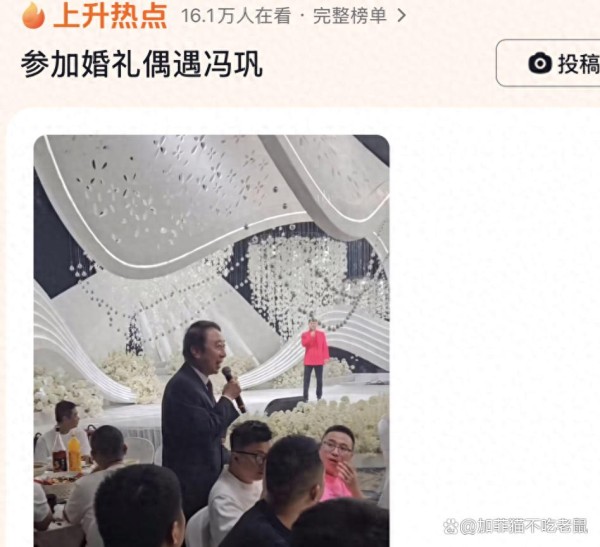Tap the seated guest in pink shirt with glasses
600x547 pixels.
click(340, 463)
